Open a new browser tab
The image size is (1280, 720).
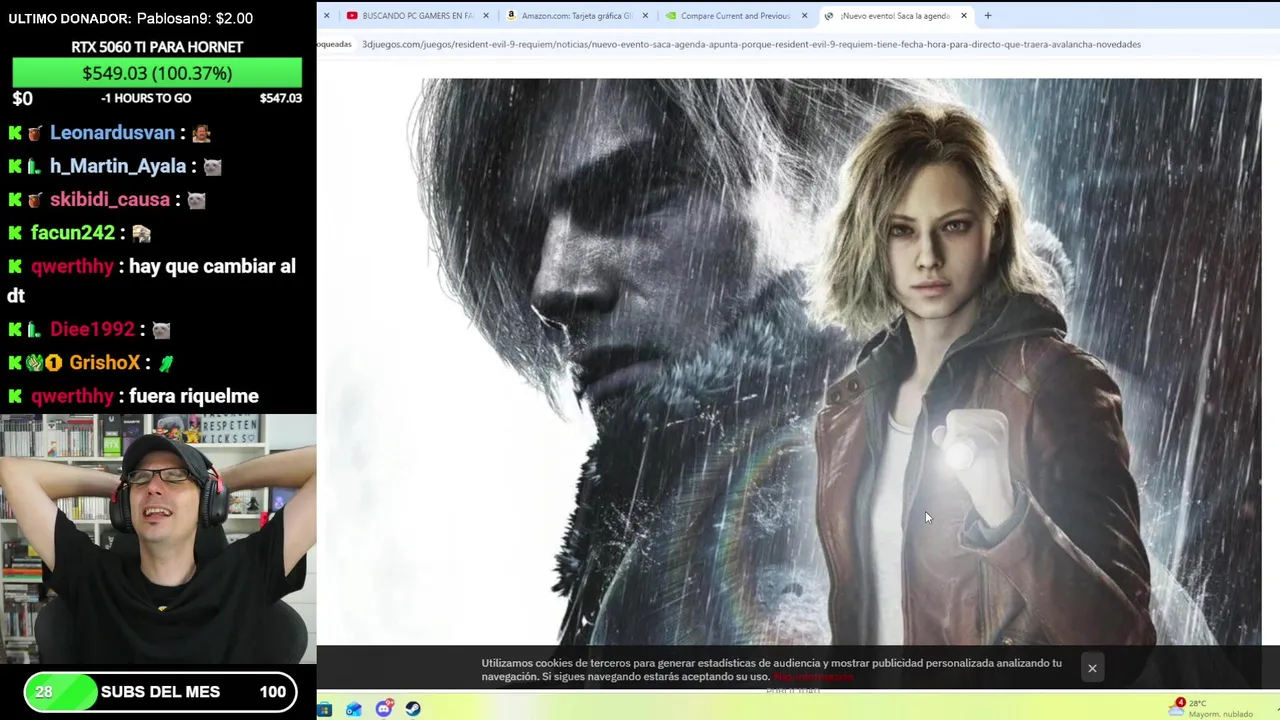click(988, 16)
